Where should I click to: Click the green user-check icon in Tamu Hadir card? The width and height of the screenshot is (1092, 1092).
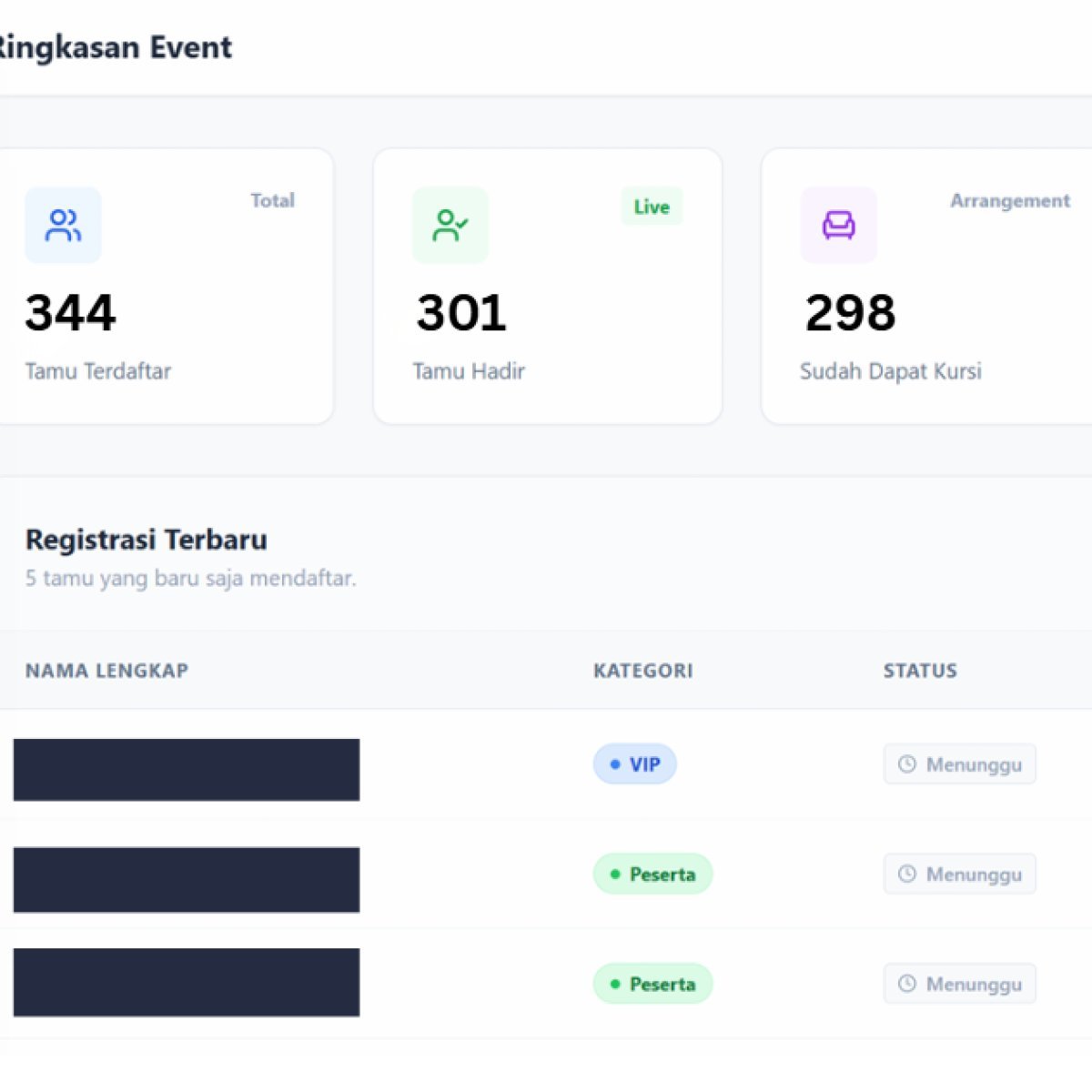450,225
